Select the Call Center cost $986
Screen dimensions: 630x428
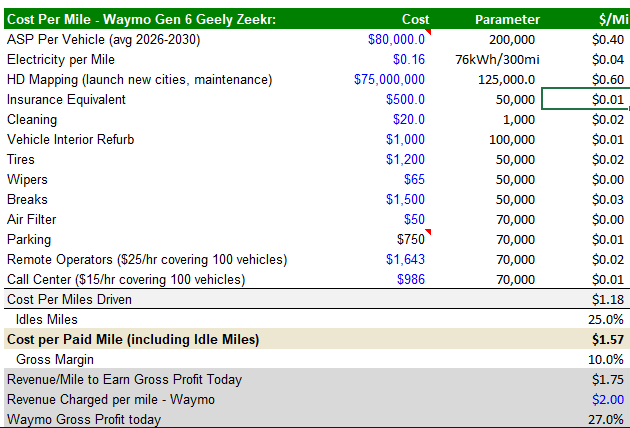(x=411, y=279)
